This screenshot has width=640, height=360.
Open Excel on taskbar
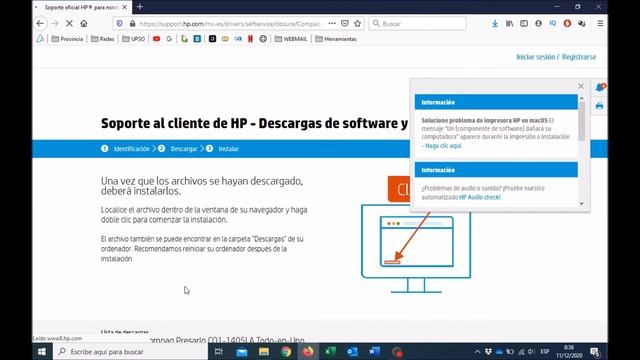pos(330,351)
